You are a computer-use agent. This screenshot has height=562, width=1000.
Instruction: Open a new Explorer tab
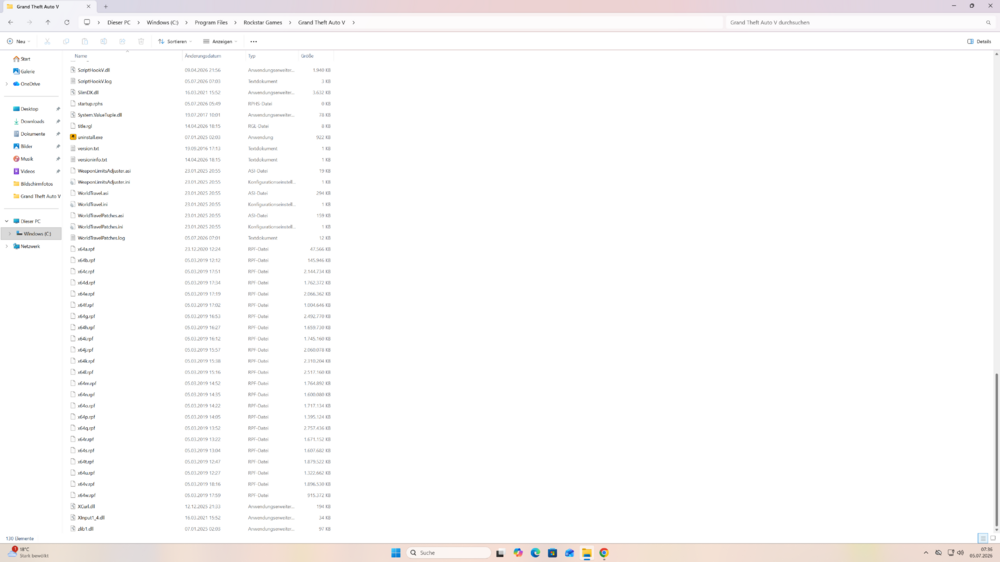pyautogui.click(x=106, y=6)
